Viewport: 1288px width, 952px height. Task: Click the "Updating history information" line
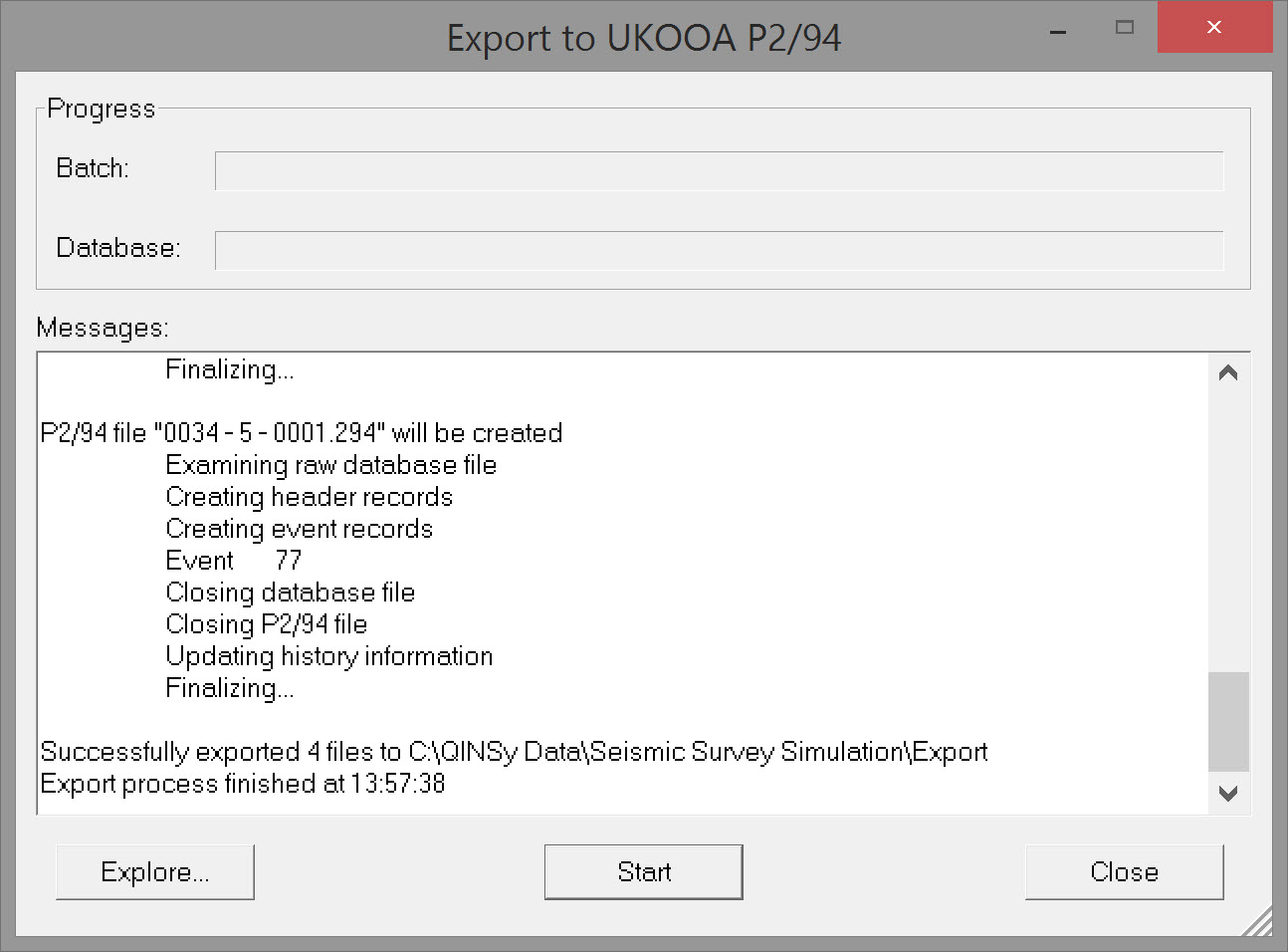tap(329, 656)
